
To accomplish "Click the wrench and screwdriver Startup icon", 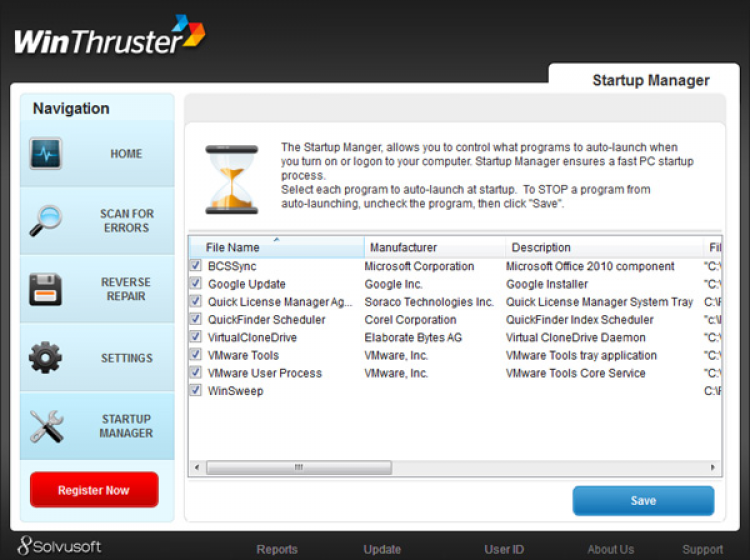I will pyautogui.click(x=46, y=426).
